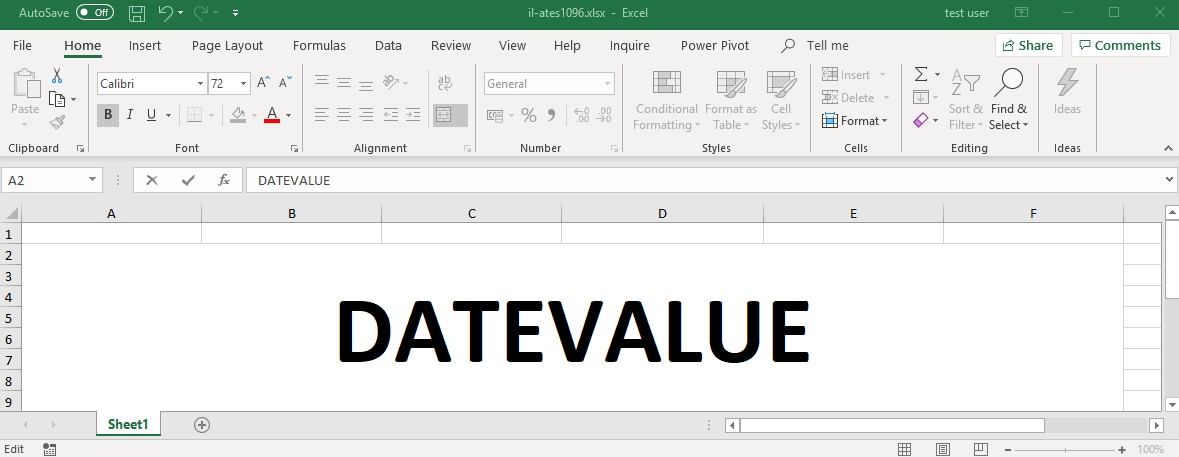1179x457 pixels.
Task: Click the Insert Function fx icon
Action: [x=224, y=180]
